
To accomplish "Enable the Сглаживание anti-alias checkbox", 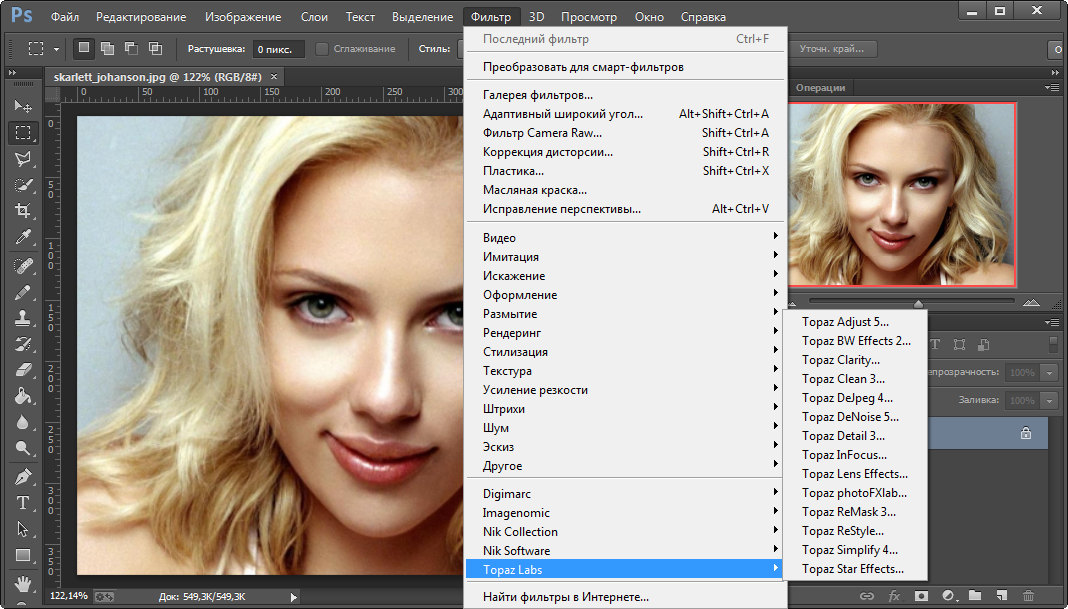I will (322, 49).
